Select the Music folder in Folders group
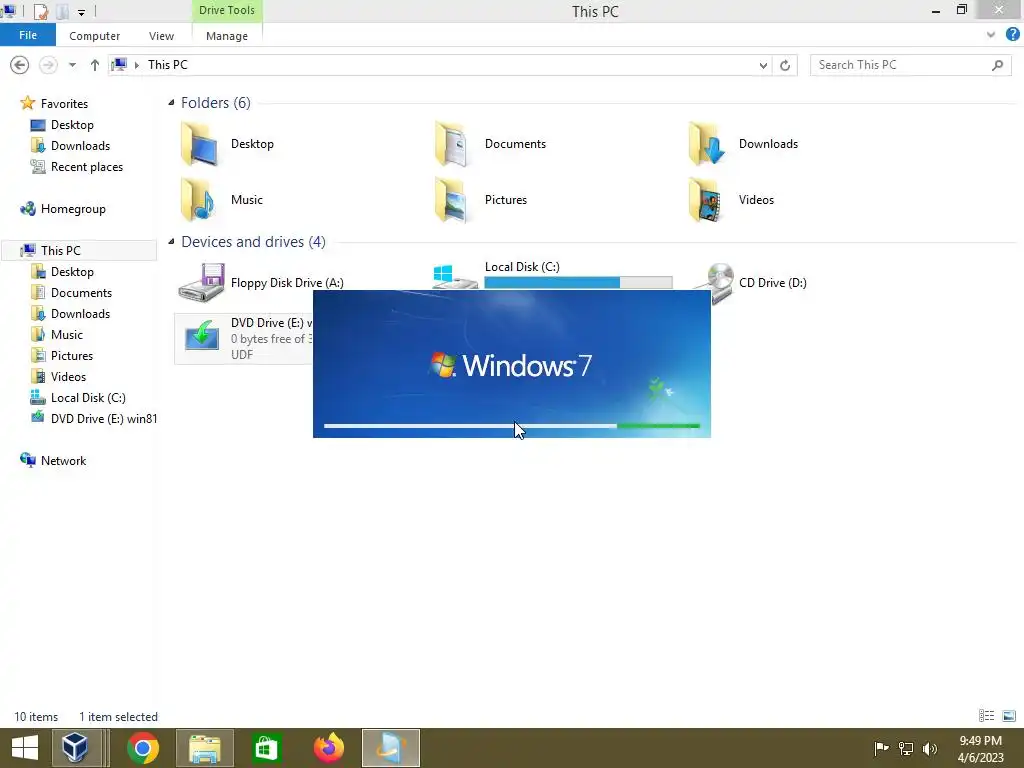 point(222,200)
